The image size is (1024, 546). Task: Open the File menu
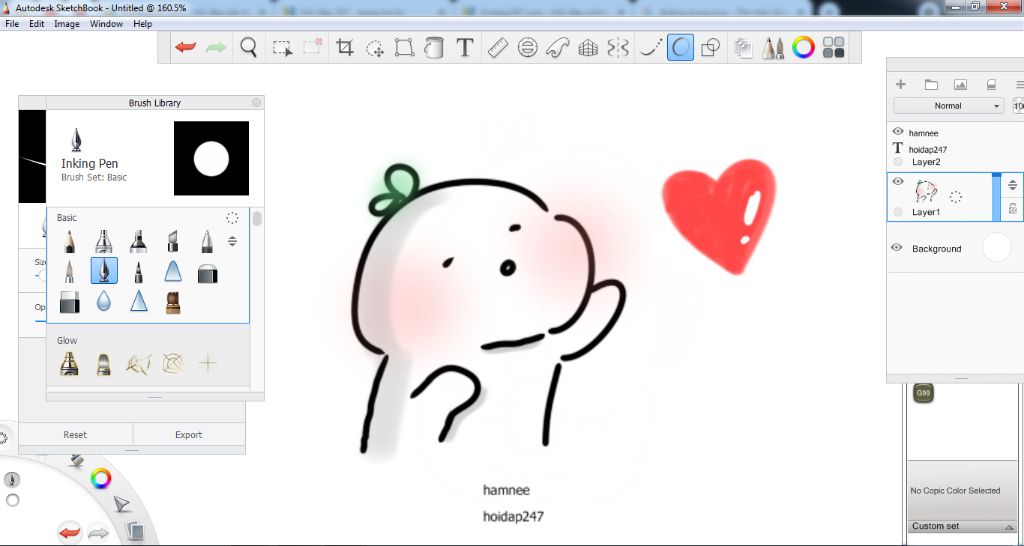coord(12,24)
